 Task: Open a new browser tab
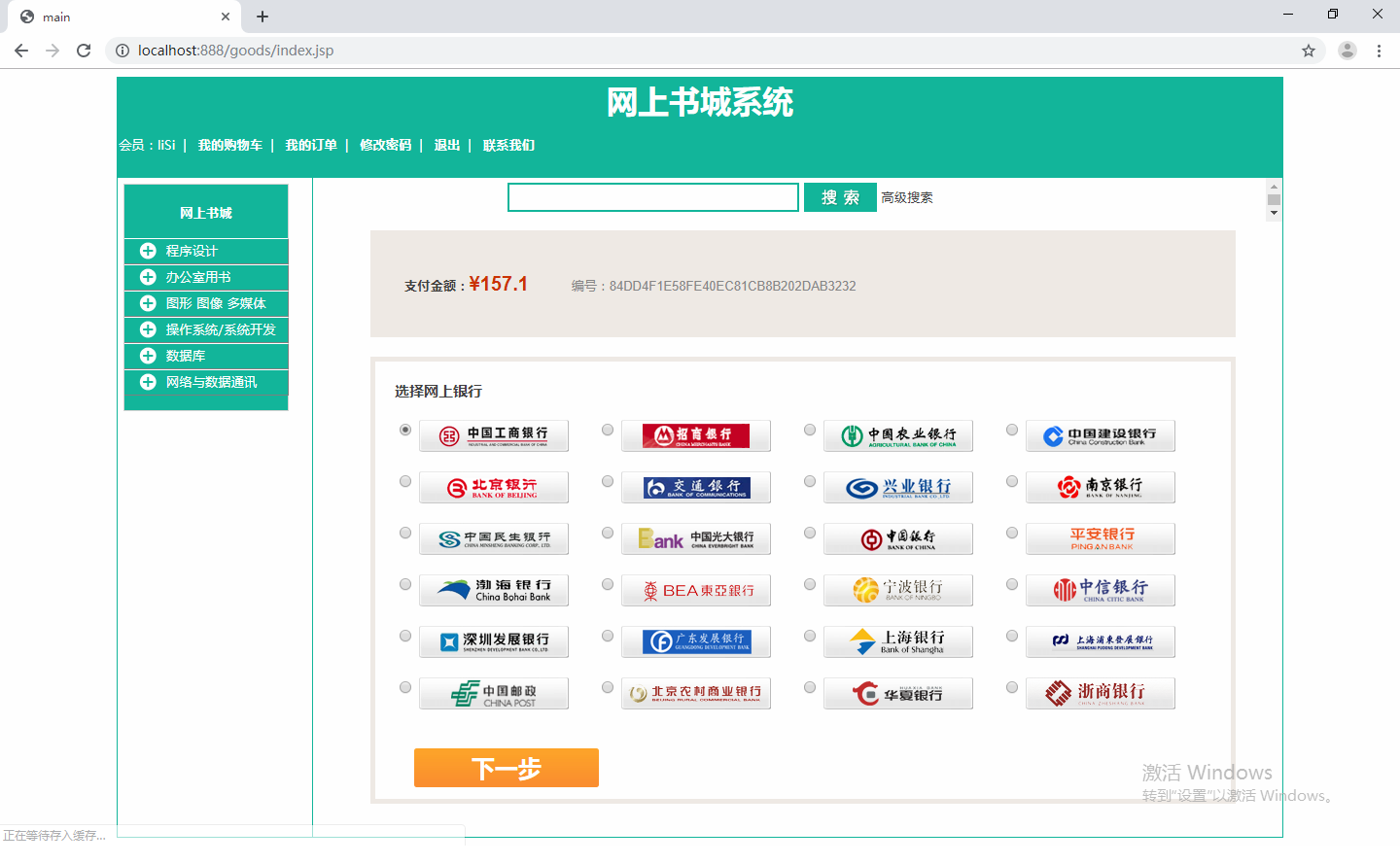point(262,17)
